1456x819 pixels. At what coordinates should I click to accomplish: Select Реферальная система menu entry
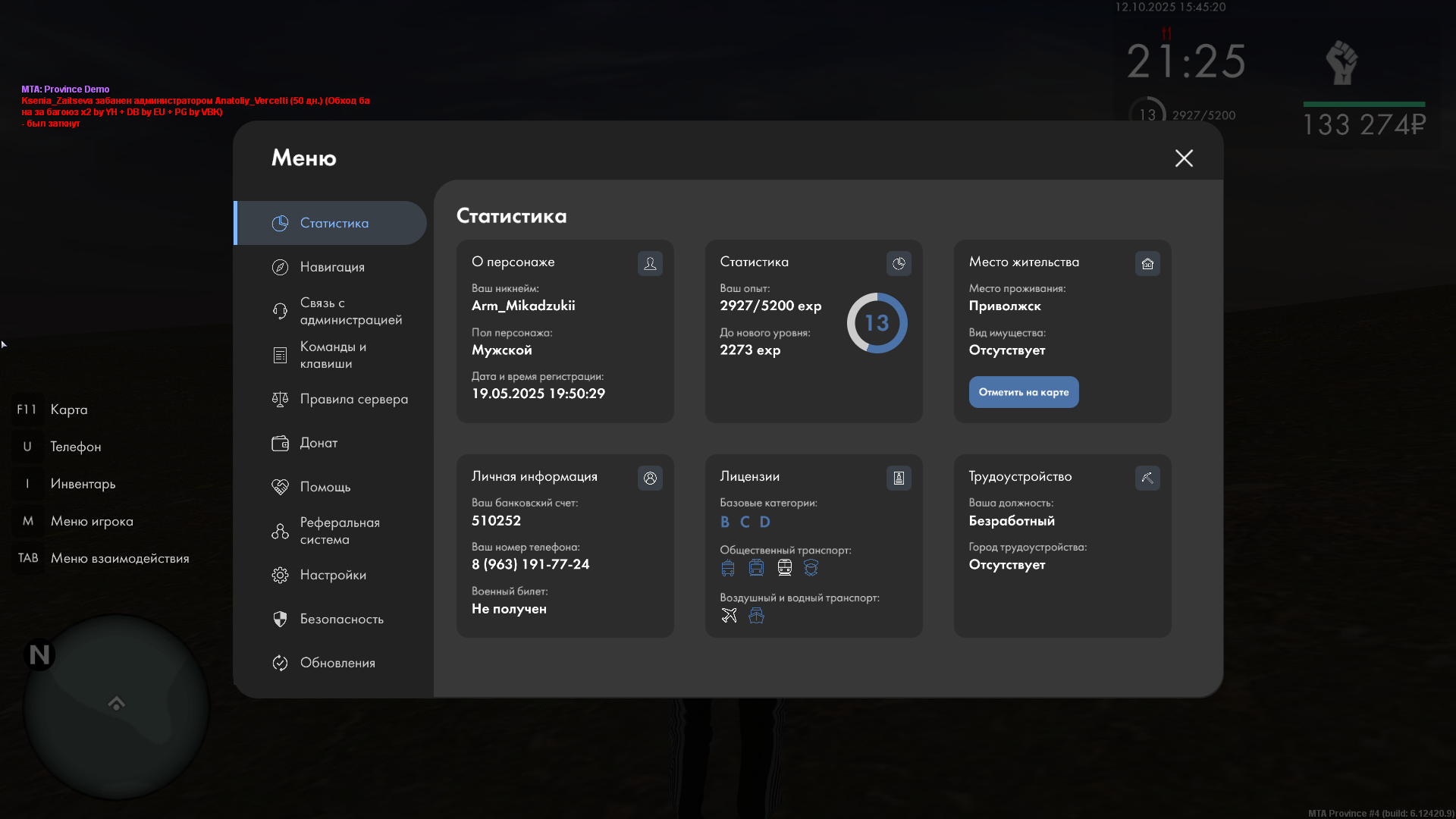pos(339,531)
